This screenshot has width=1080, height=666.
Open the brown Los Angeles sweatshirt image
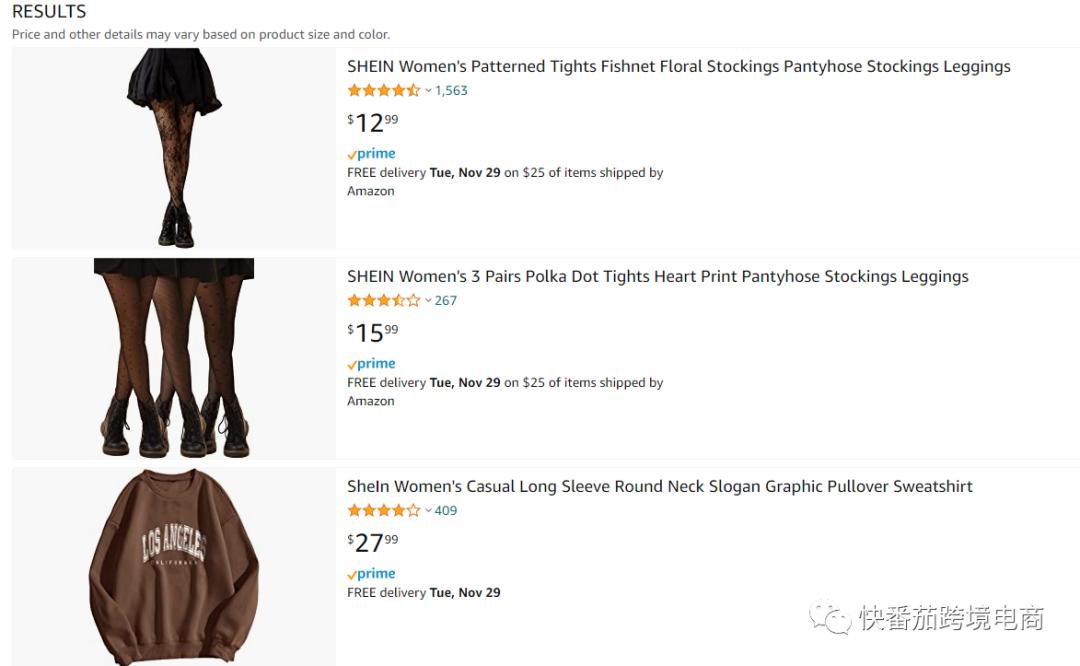174,566
